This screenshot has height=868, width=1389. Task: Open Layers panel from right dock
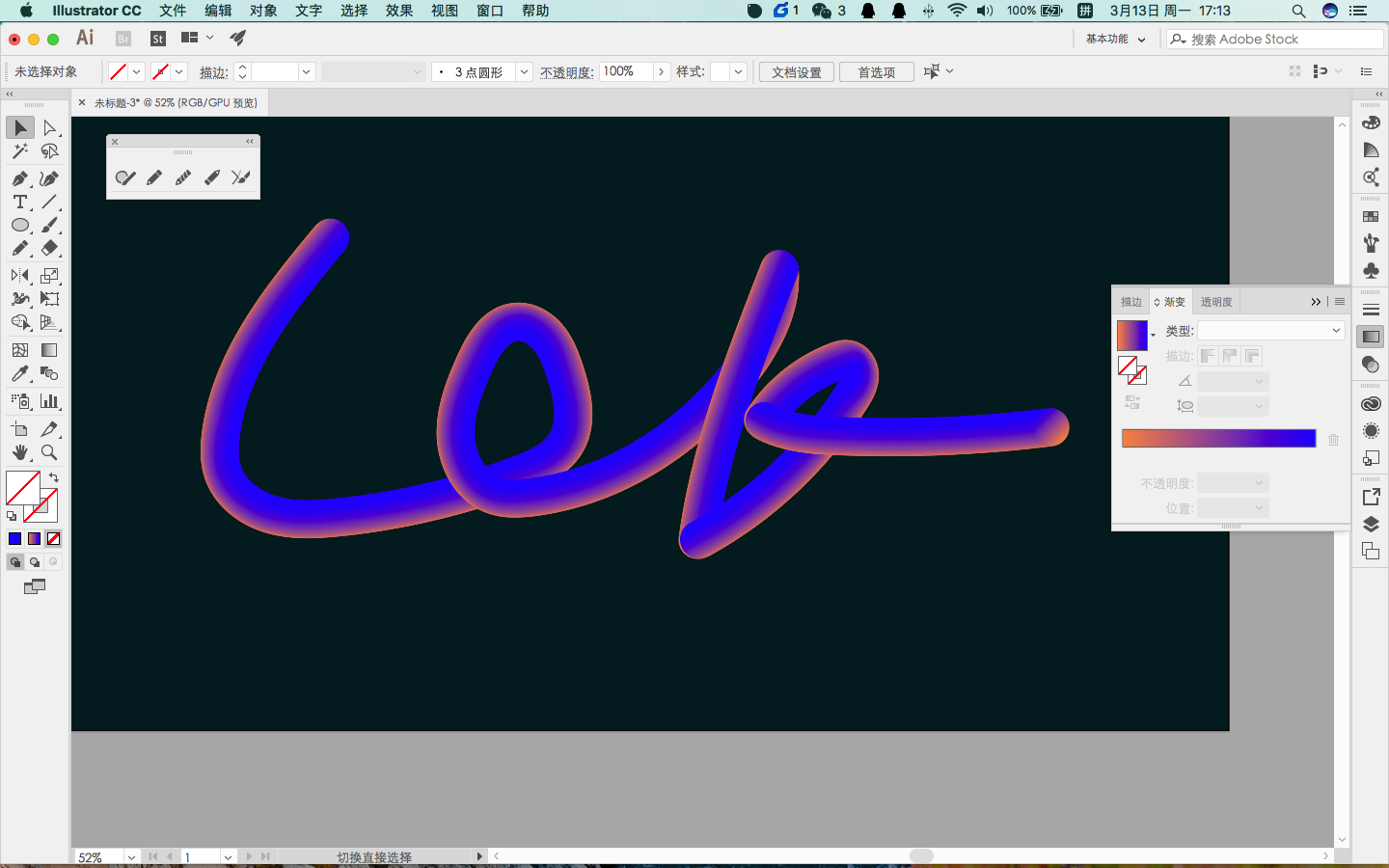(x=1371, y=525)
